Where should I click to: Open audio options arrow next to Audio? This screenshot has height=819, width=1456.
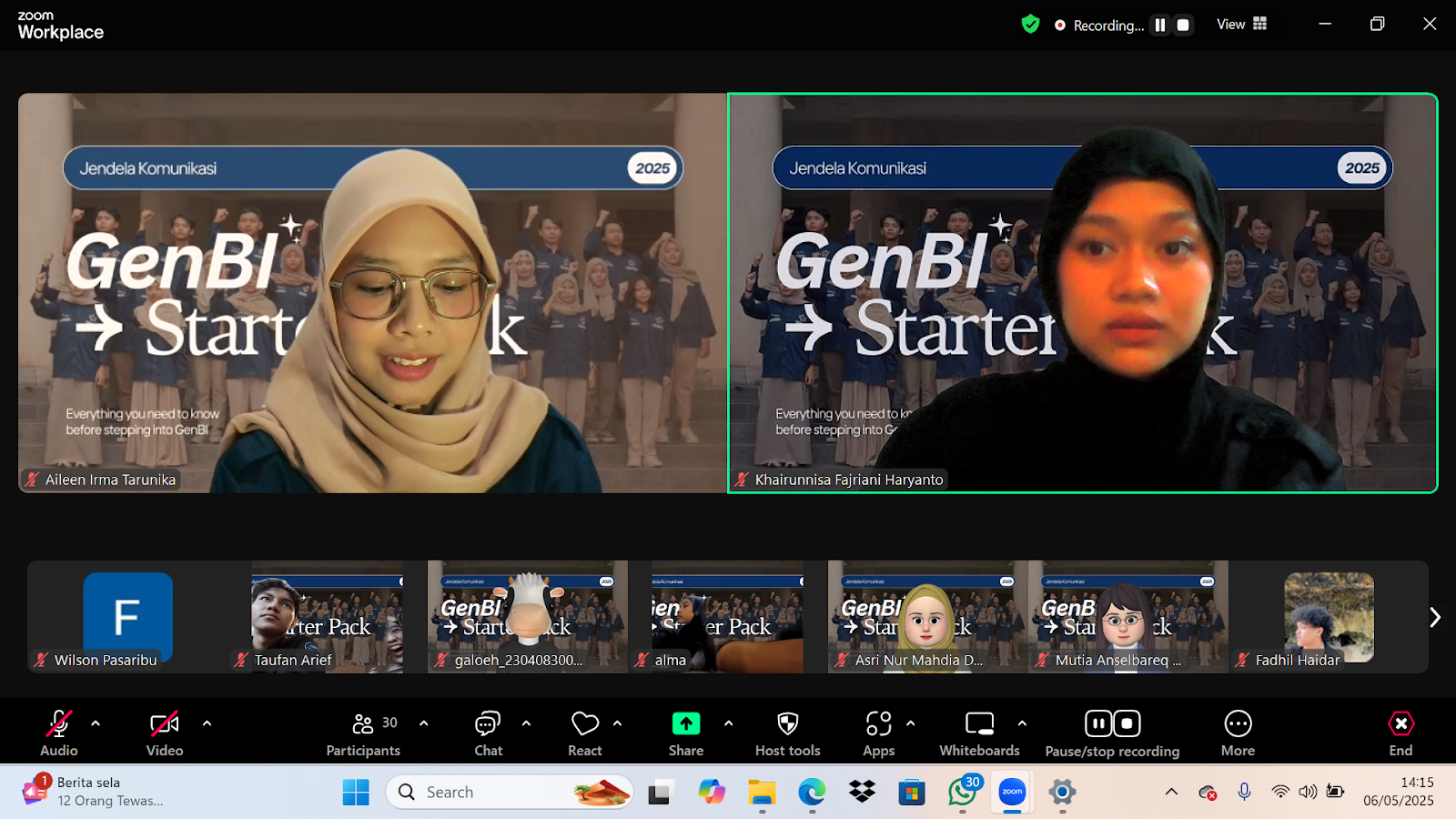(x=96, y=724)
